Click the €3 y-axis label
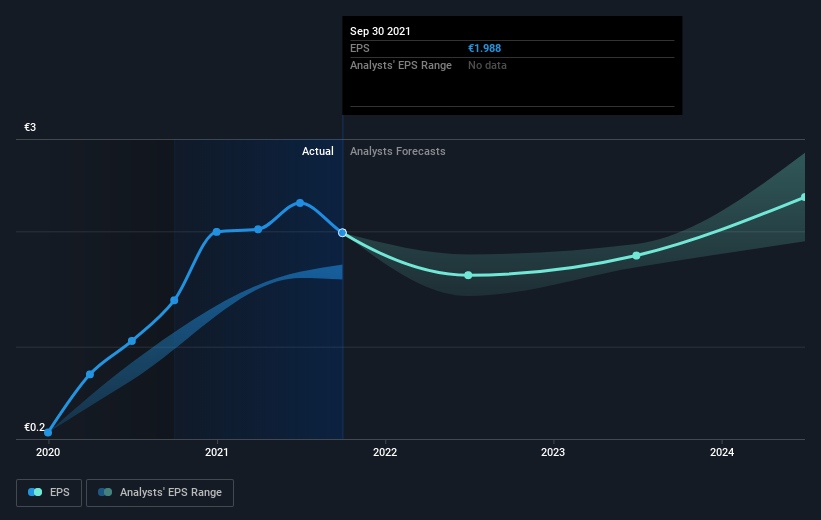 30,127
